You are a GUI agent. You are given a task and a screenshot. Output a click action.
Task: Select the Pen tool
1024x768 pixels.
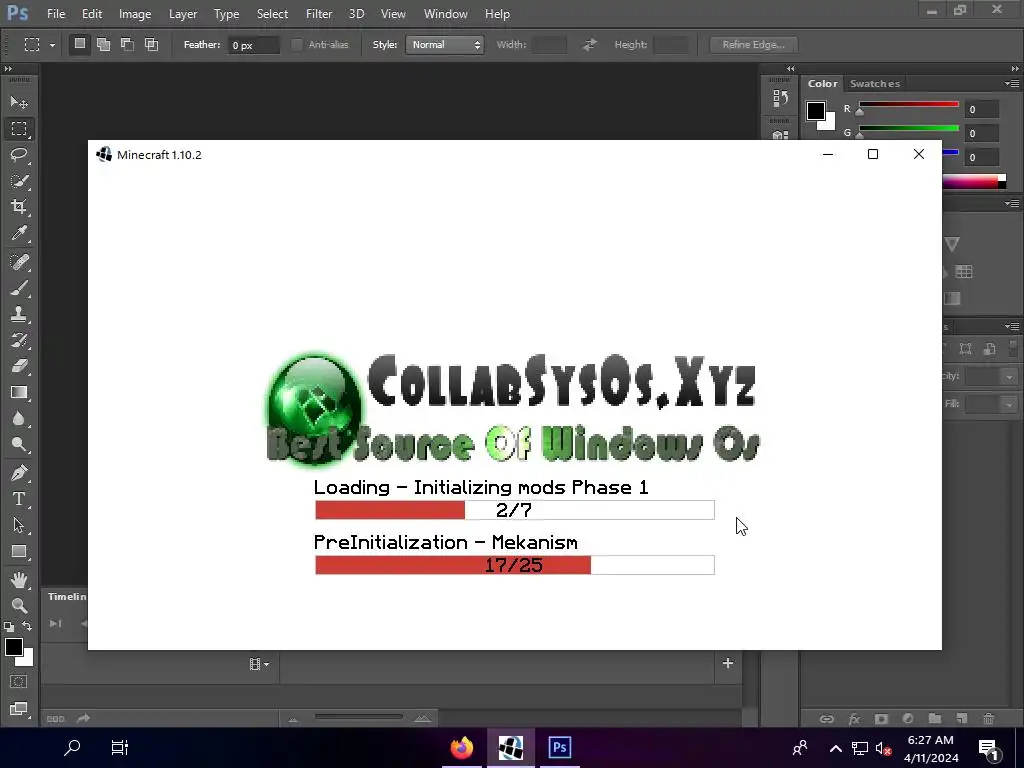(19, 473)
